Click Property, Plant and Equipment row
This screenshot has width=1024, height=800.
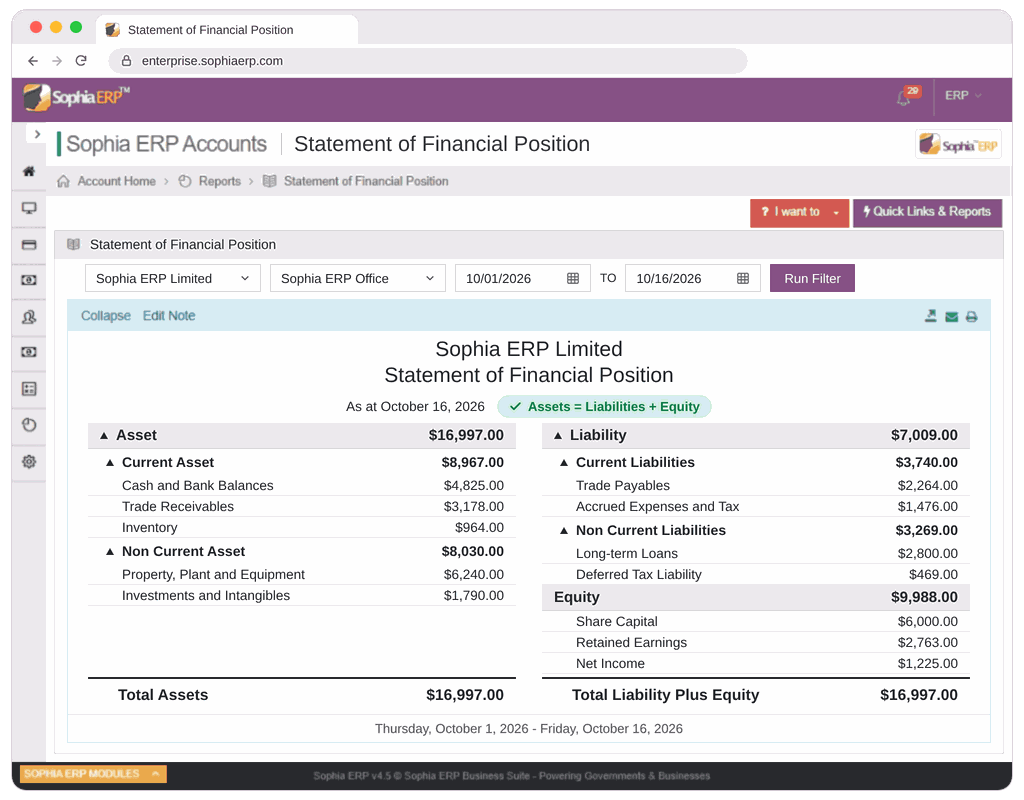[302, 574]
